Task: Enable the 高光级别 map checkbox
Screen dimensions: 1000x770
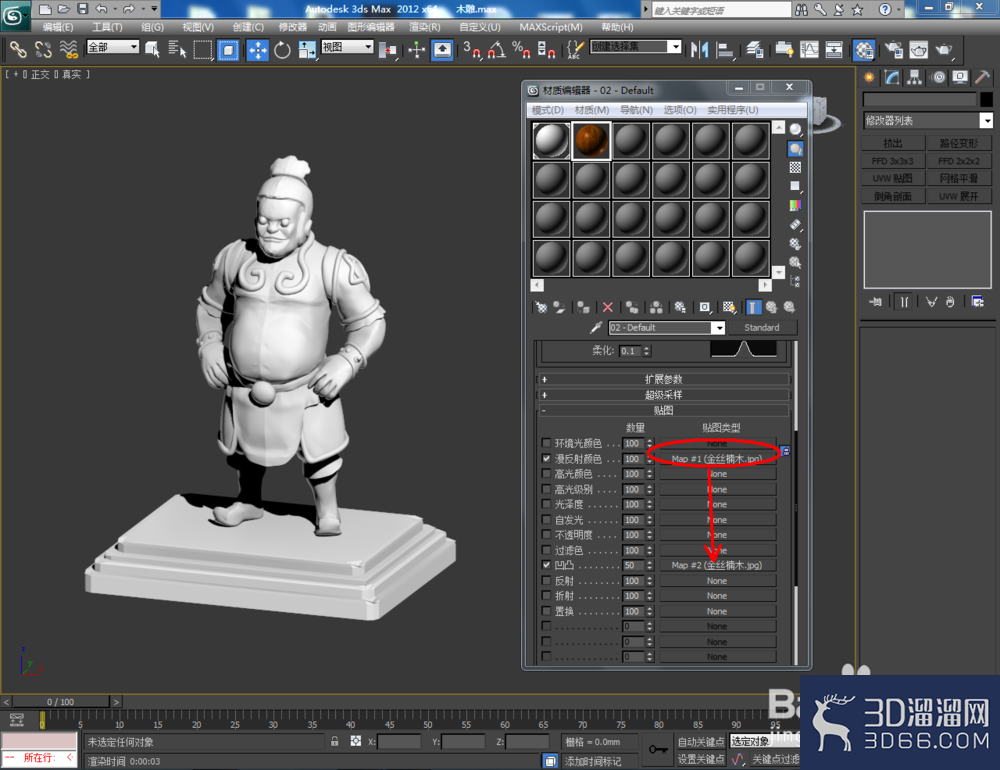Action: (546, 489)
